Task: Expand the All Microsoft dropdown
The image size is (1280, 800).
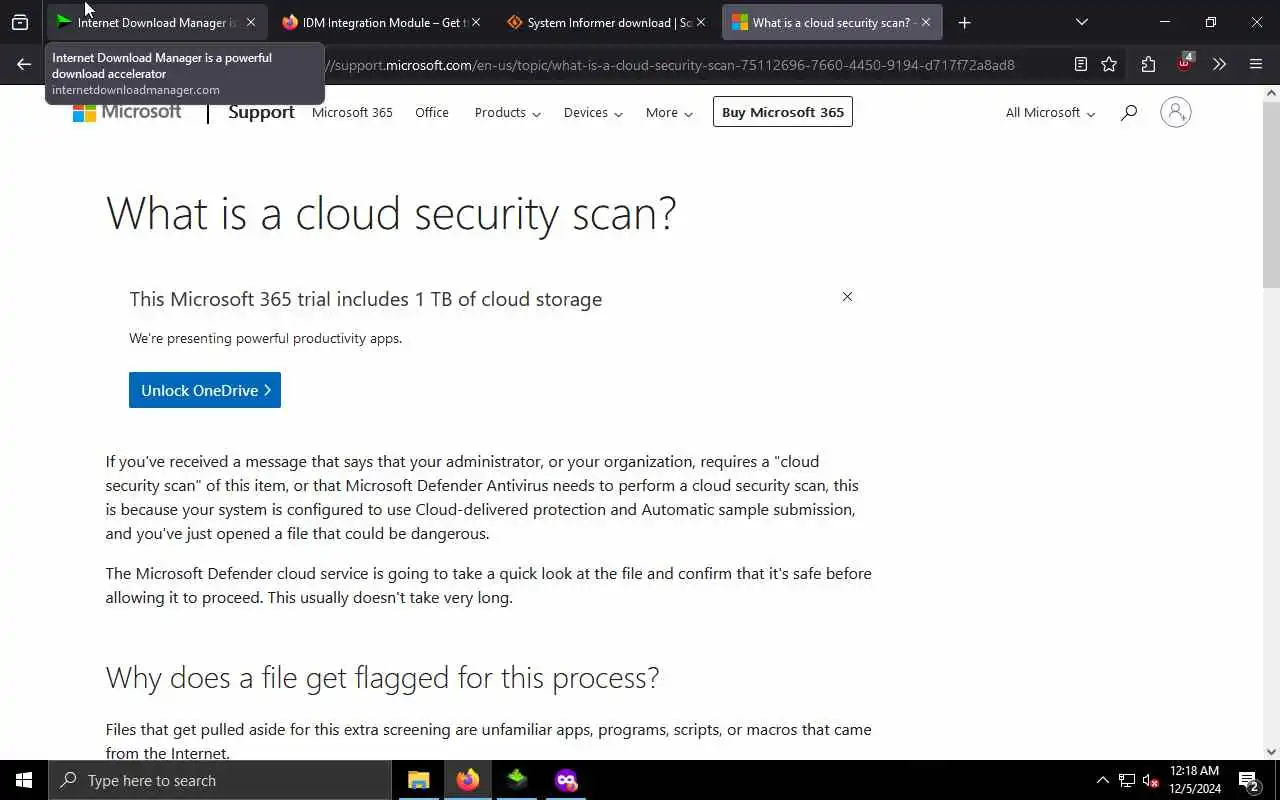Action: pyautogui.click(x=1049, y=113)
